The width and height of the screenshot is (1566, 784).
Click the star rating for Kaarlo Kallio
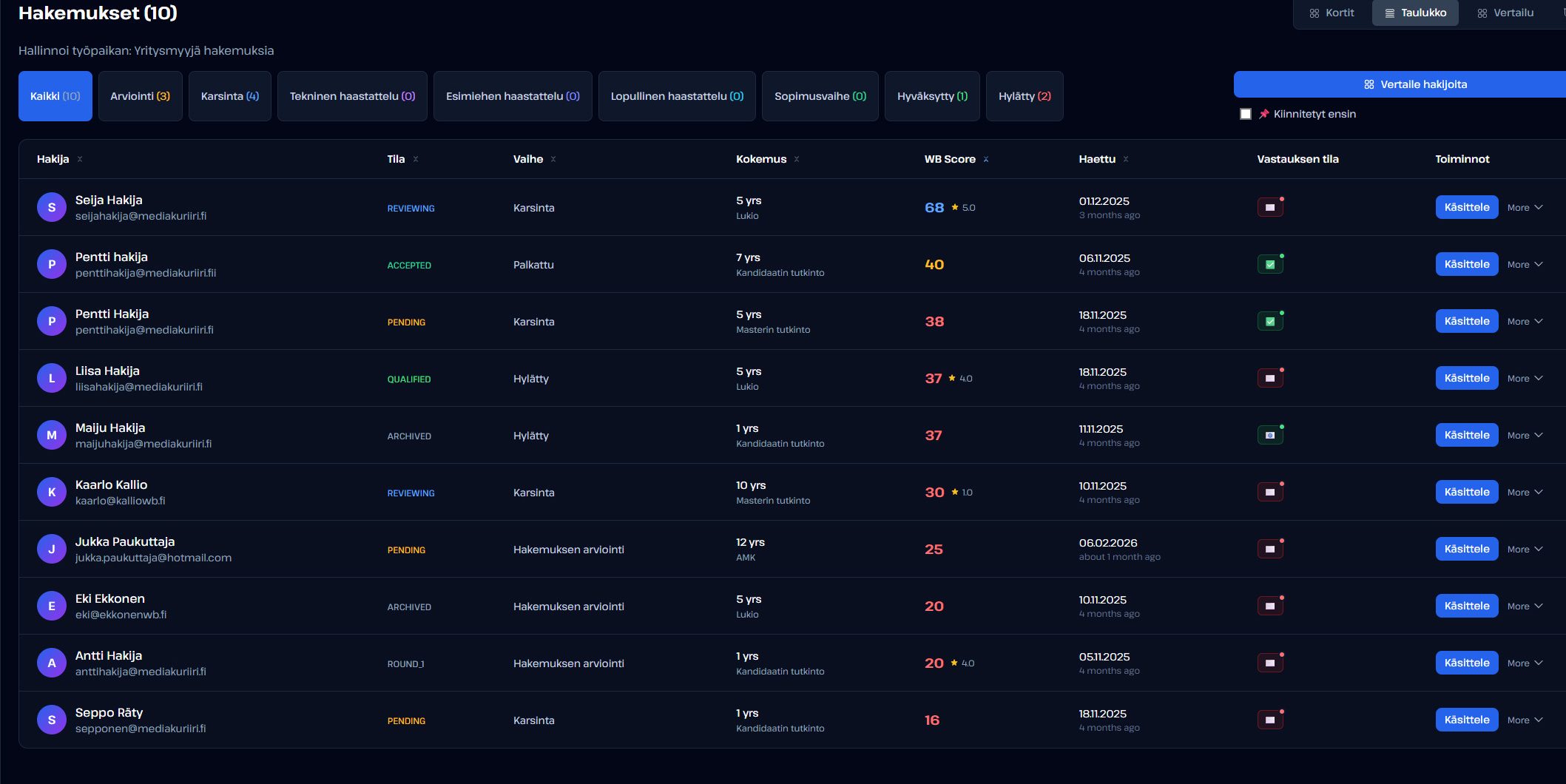tap(962, 493)
